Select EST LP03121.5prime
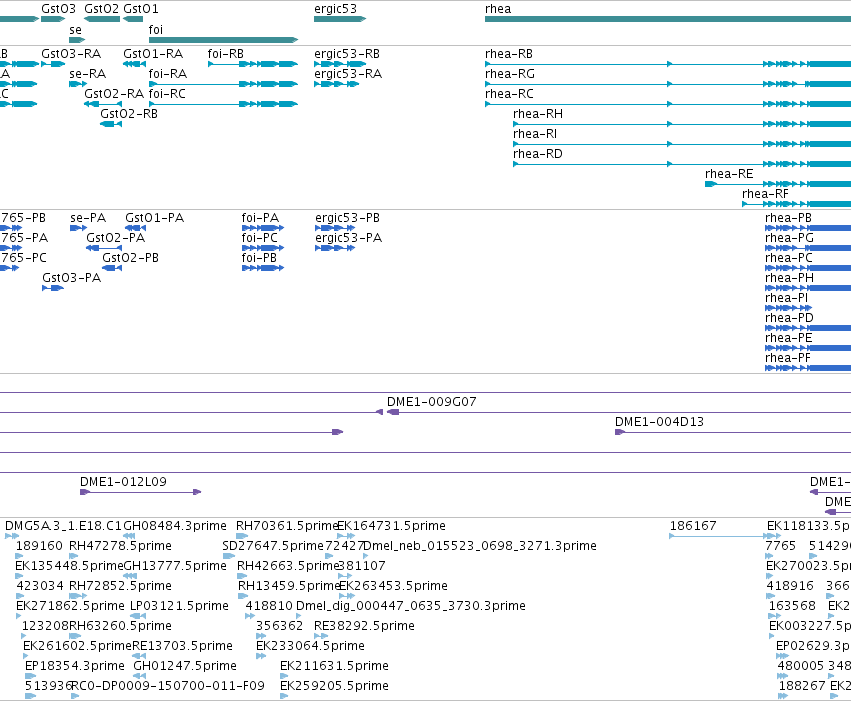 pyautogui.click(x=180, y=606)
